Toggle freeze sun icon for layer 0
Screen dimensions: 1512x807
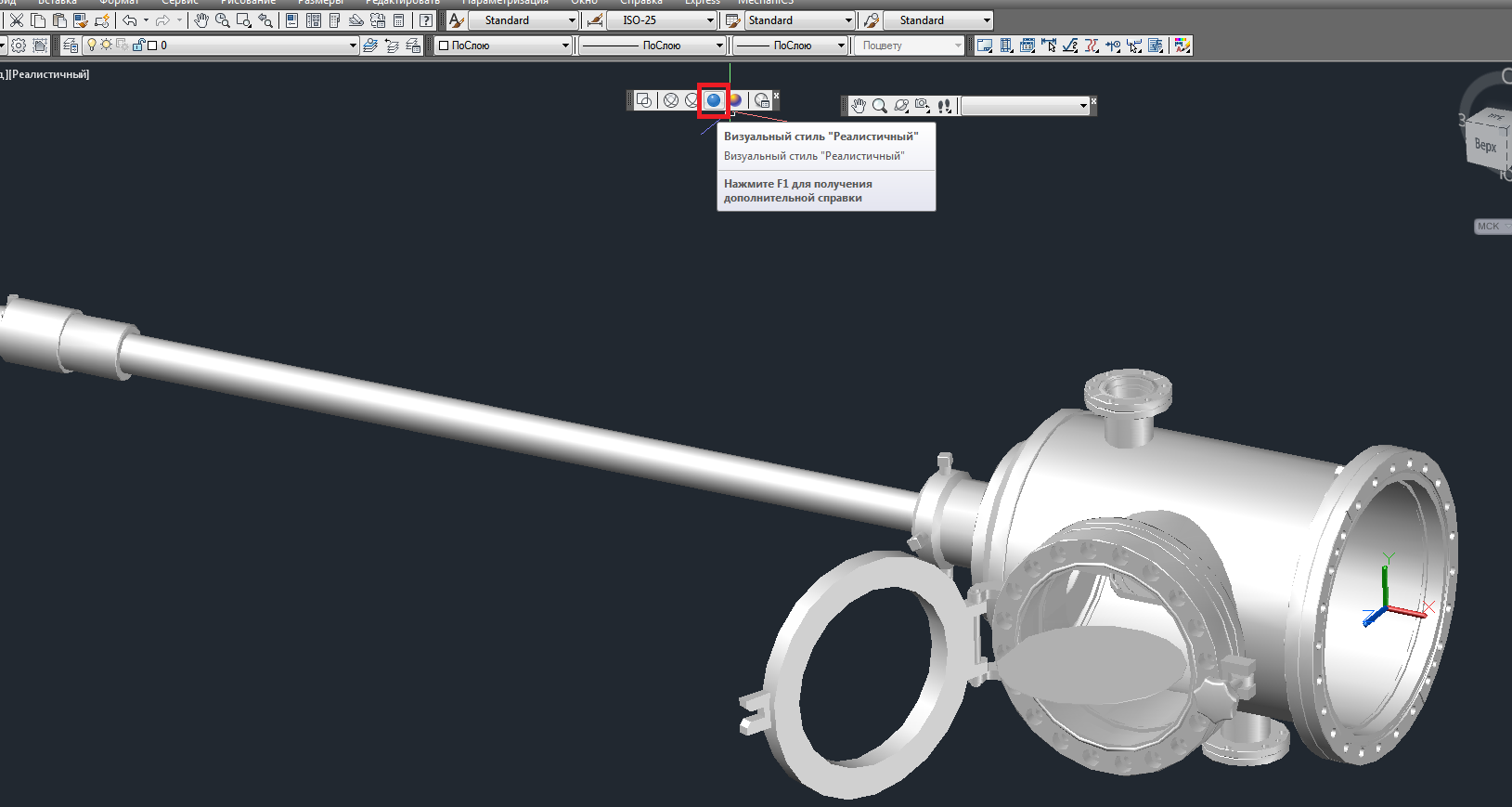(107, 46)
